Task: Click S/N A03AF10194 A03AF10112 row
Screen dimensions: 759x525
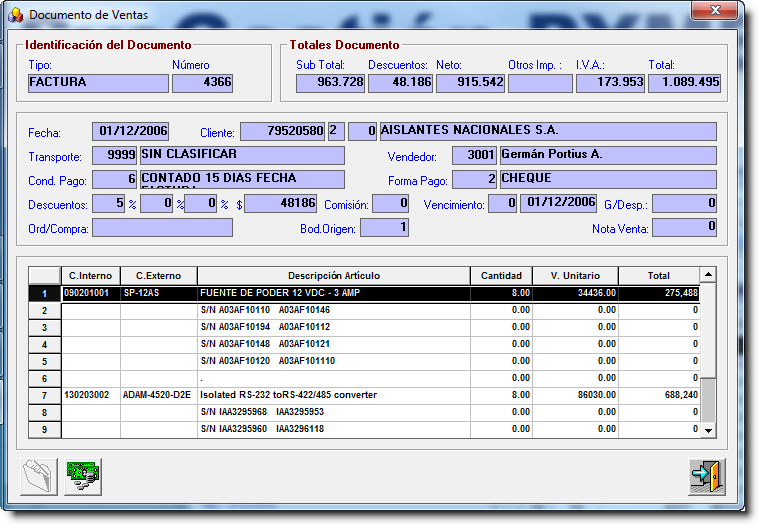Action: [334, 327]
